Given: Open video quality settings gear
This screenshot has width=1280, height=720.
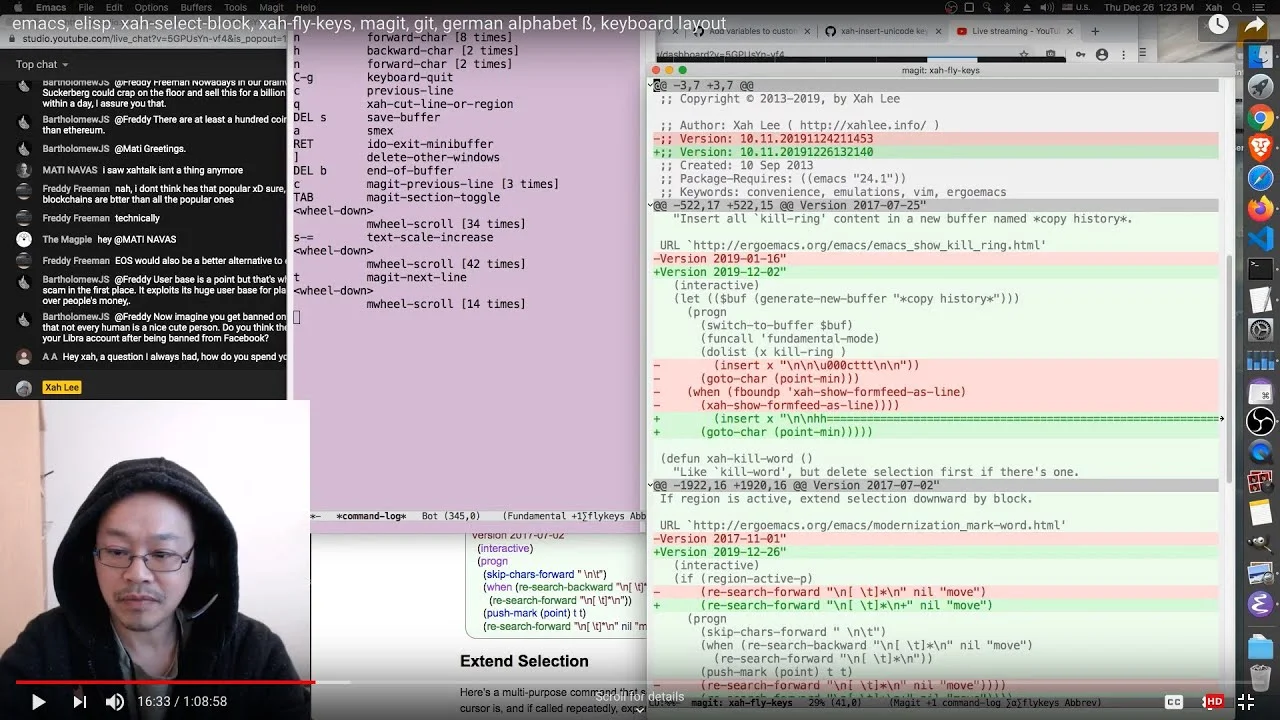Looking at the screenshot, I should click(x=1213, y=702).
